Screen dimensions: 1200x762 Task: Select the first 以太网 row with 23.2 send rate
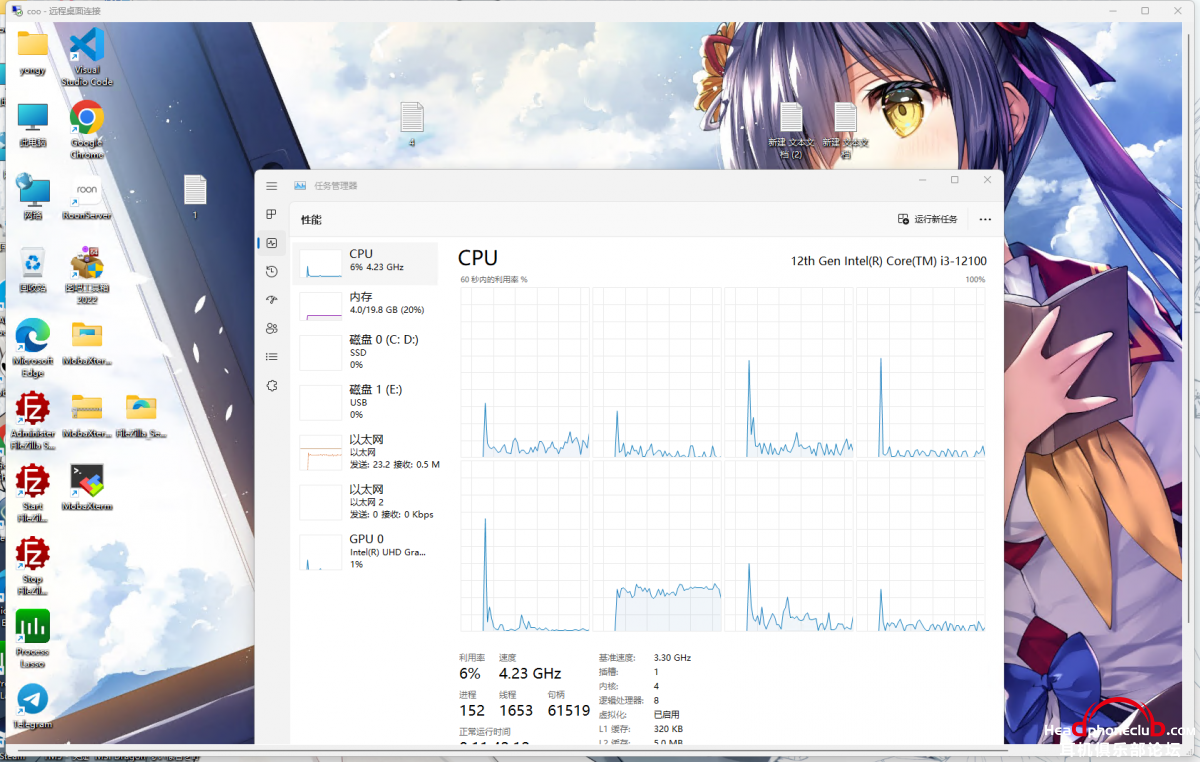point(365,452)
